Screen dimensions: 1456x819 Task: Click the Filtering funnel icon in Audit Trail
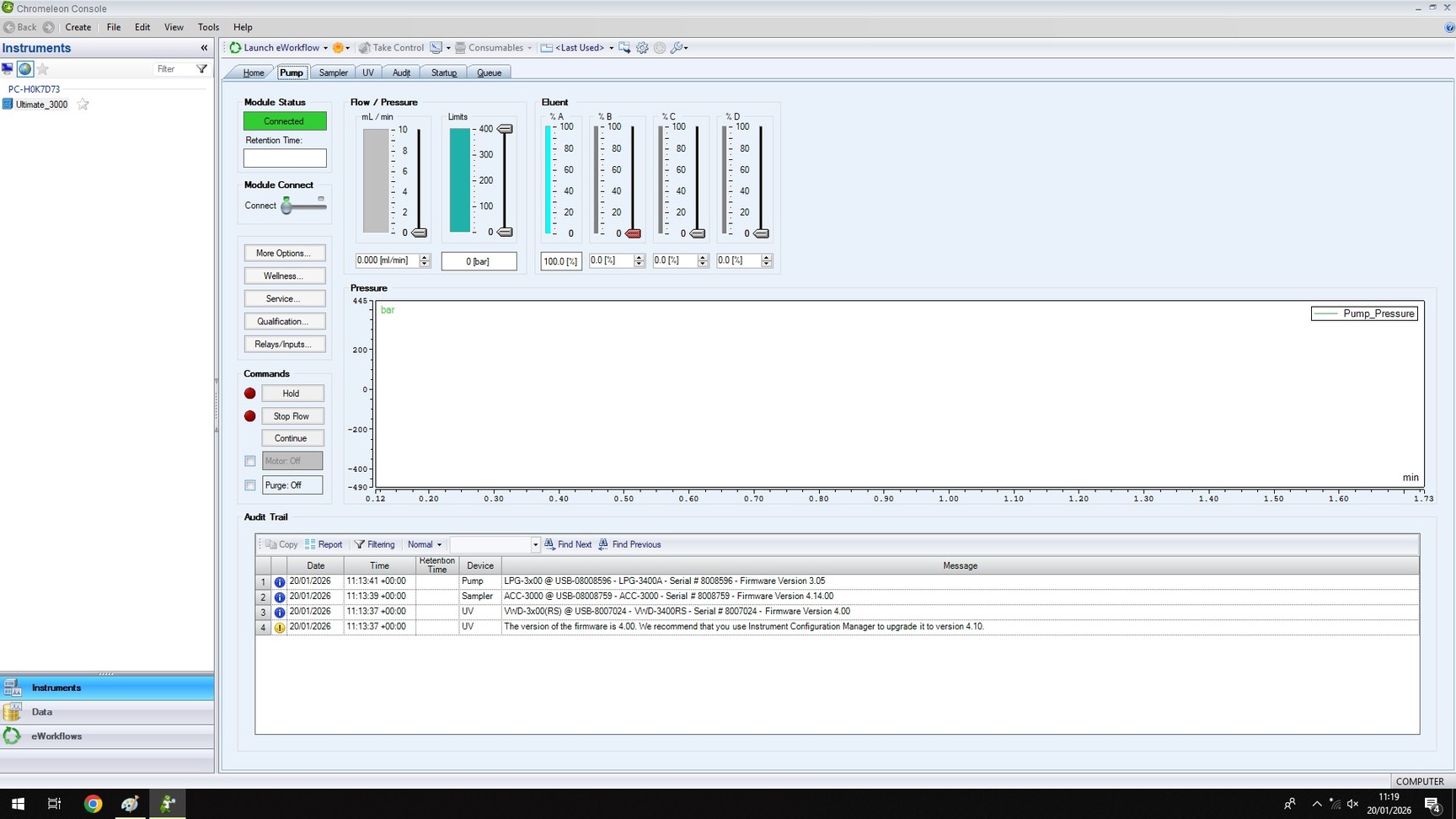(x=360, y=544)
